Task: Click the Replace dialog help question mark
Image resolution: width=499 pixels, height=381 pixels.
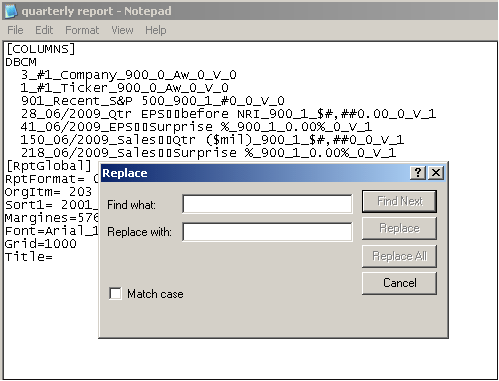Action: point(418,173)
